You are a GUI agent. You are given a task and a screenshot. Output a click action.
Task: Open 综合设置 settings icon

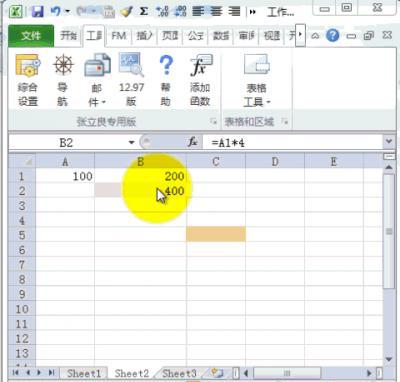[x=28, y=80]
